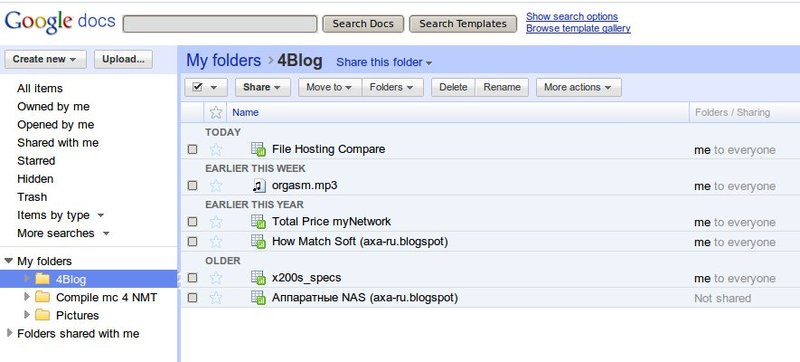Show Opened by me items
Screen dimensions: 800x362
pos(56,124)
